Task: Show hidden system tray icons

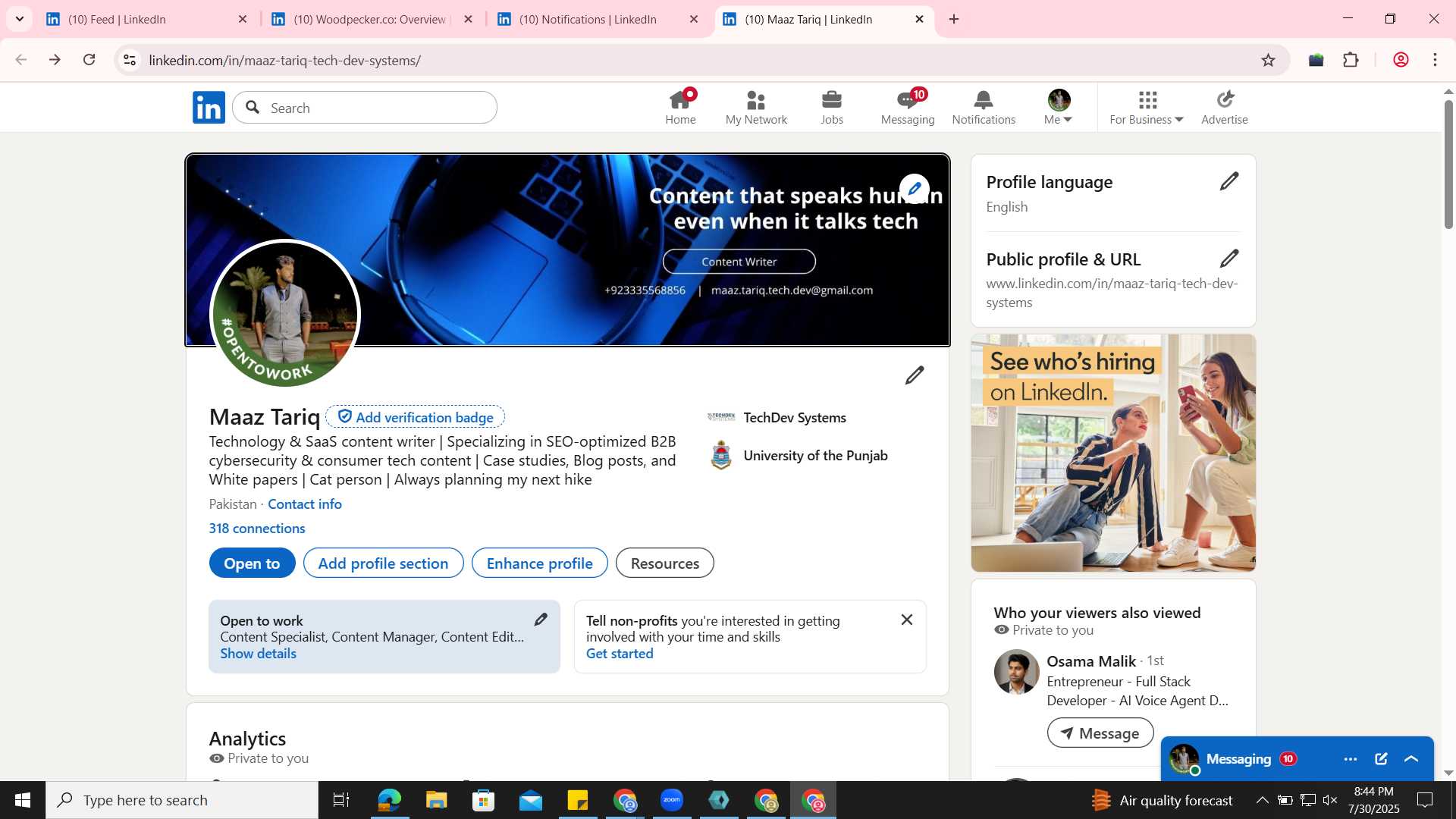Action: (x=1262, y=800)
